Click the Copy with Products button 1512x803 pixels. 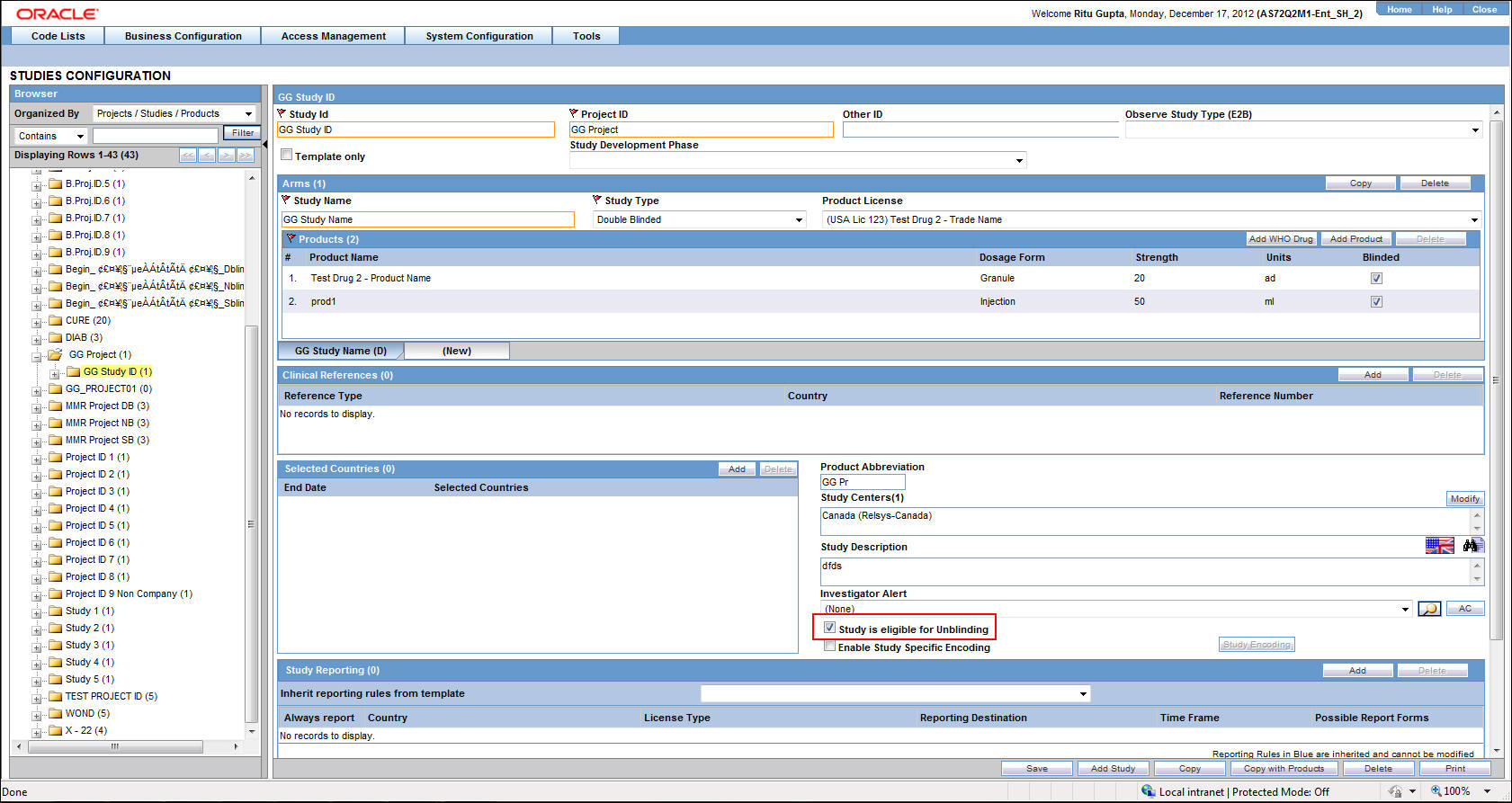coord(1284,769)
